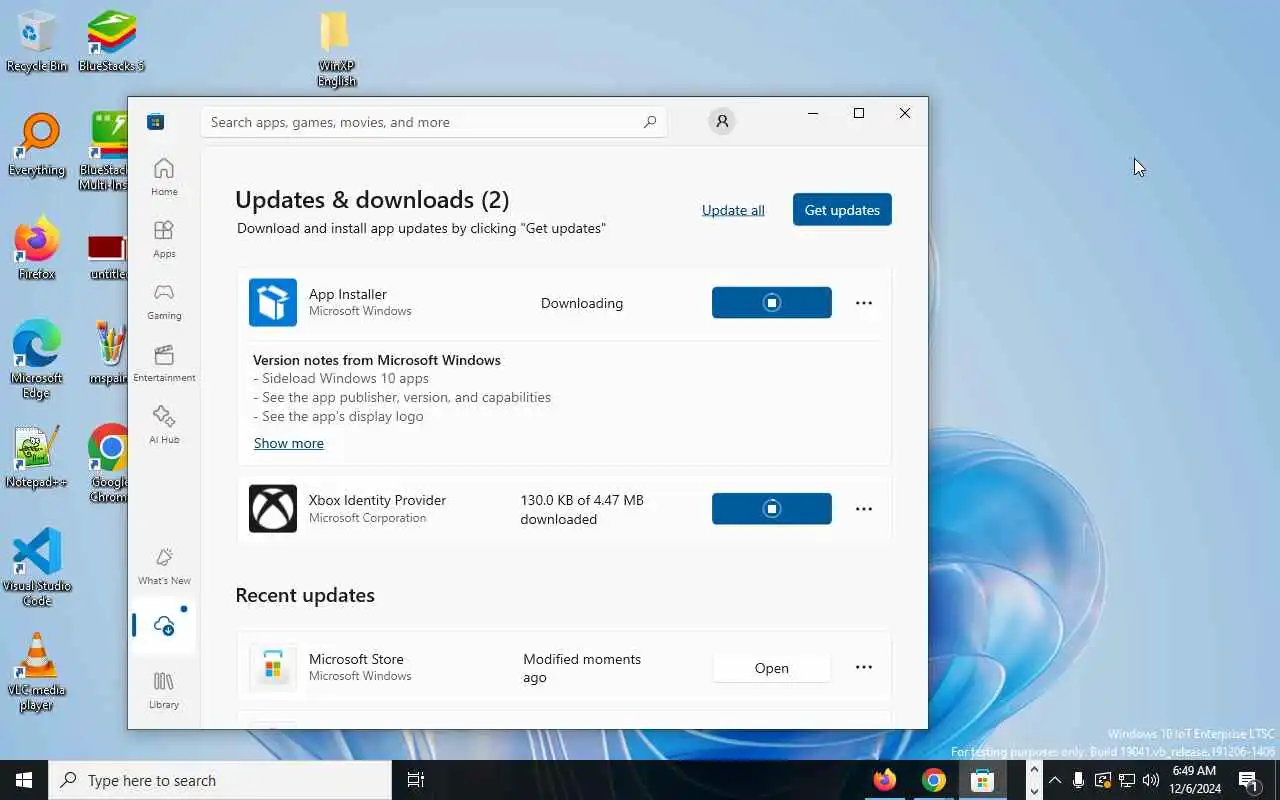
Task: Open more options for Microsoft Store entry
Action: click(x=864, y=667)
